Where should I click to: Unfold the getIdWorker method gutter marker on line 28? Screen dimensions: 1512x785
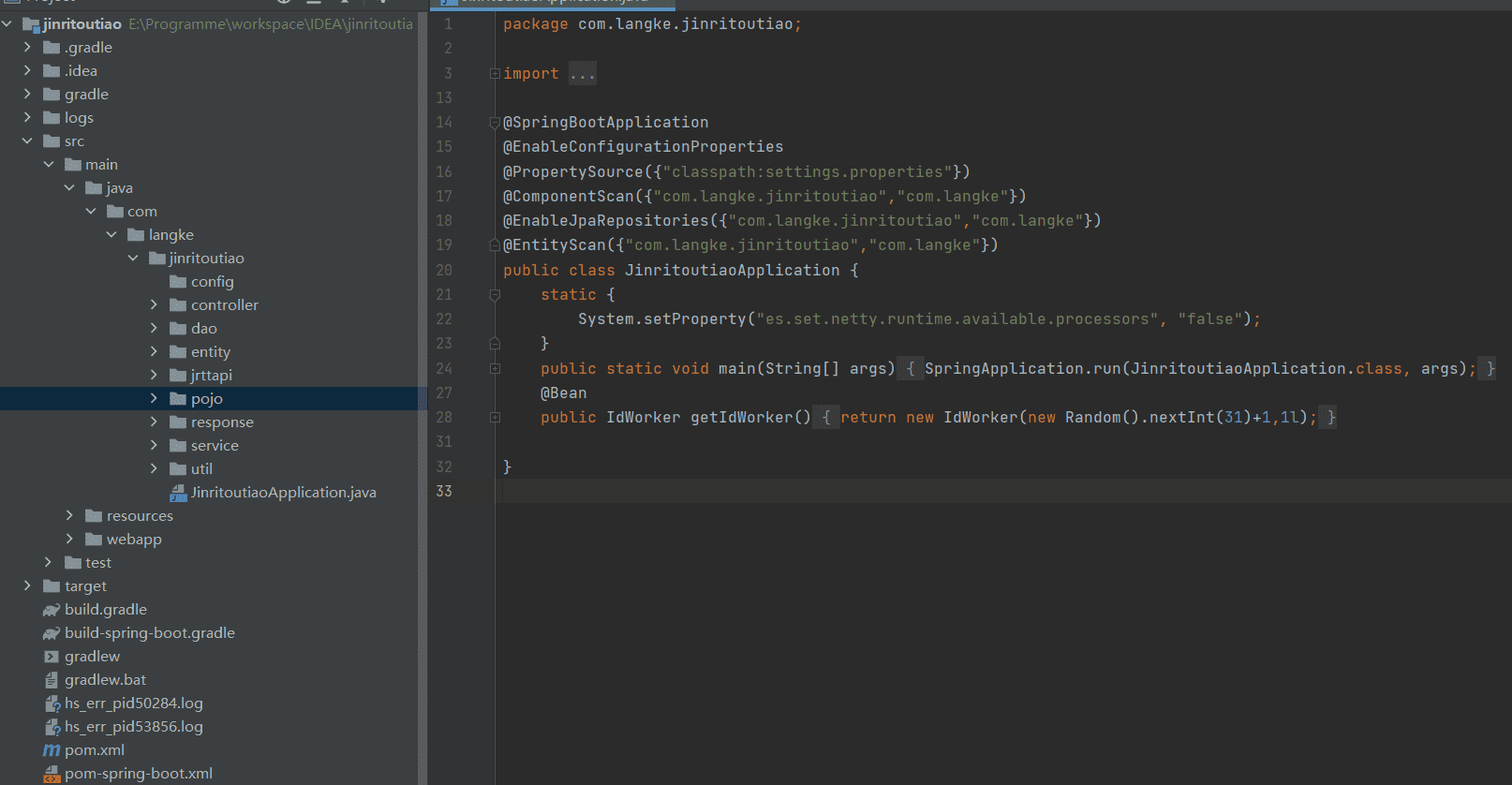[495, 418]
